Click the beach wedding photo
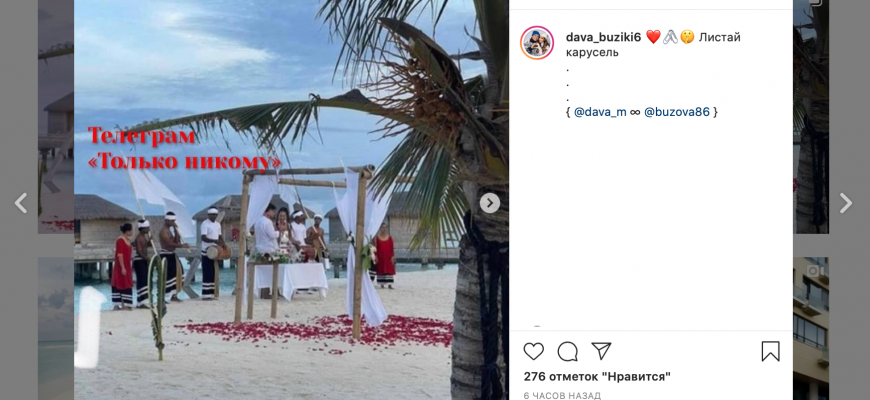870x400 pixels. click(x=291, y=200)
